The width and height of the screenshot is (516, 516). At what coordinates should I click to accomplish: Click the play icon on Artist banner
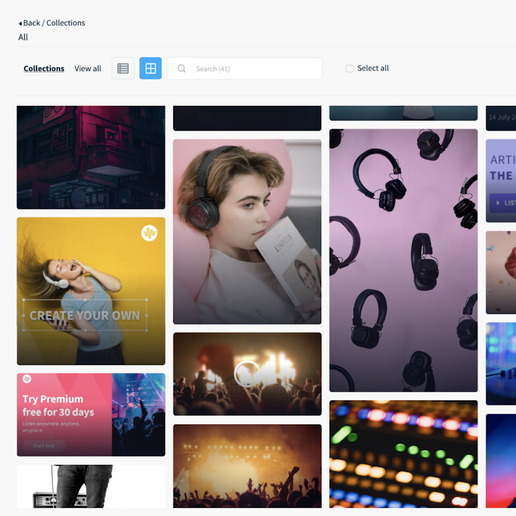(x=498, y=203)
